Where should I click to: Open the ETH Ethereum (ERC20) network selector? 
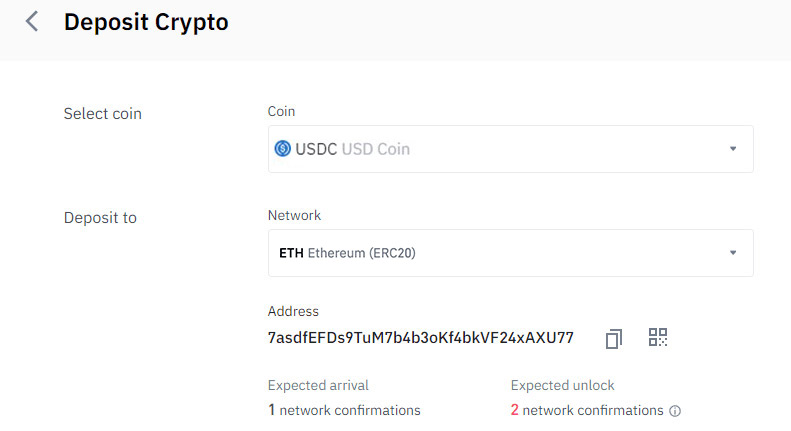tap(511, 253)
